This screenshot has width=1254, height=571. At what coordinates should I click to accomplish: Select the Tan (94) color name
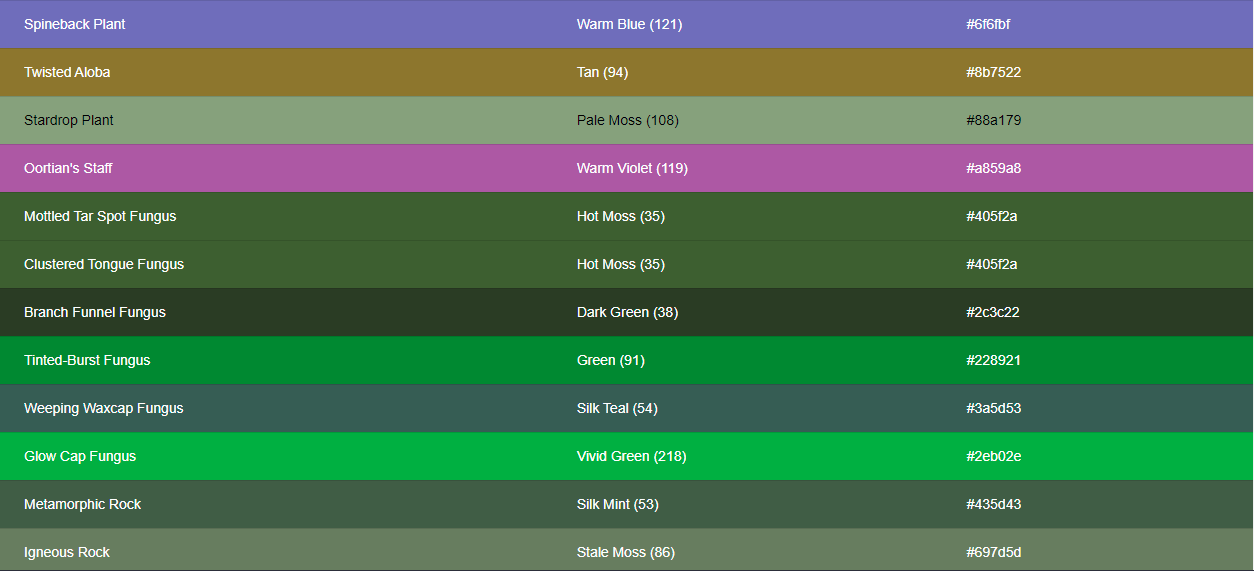tap(603, 72)
